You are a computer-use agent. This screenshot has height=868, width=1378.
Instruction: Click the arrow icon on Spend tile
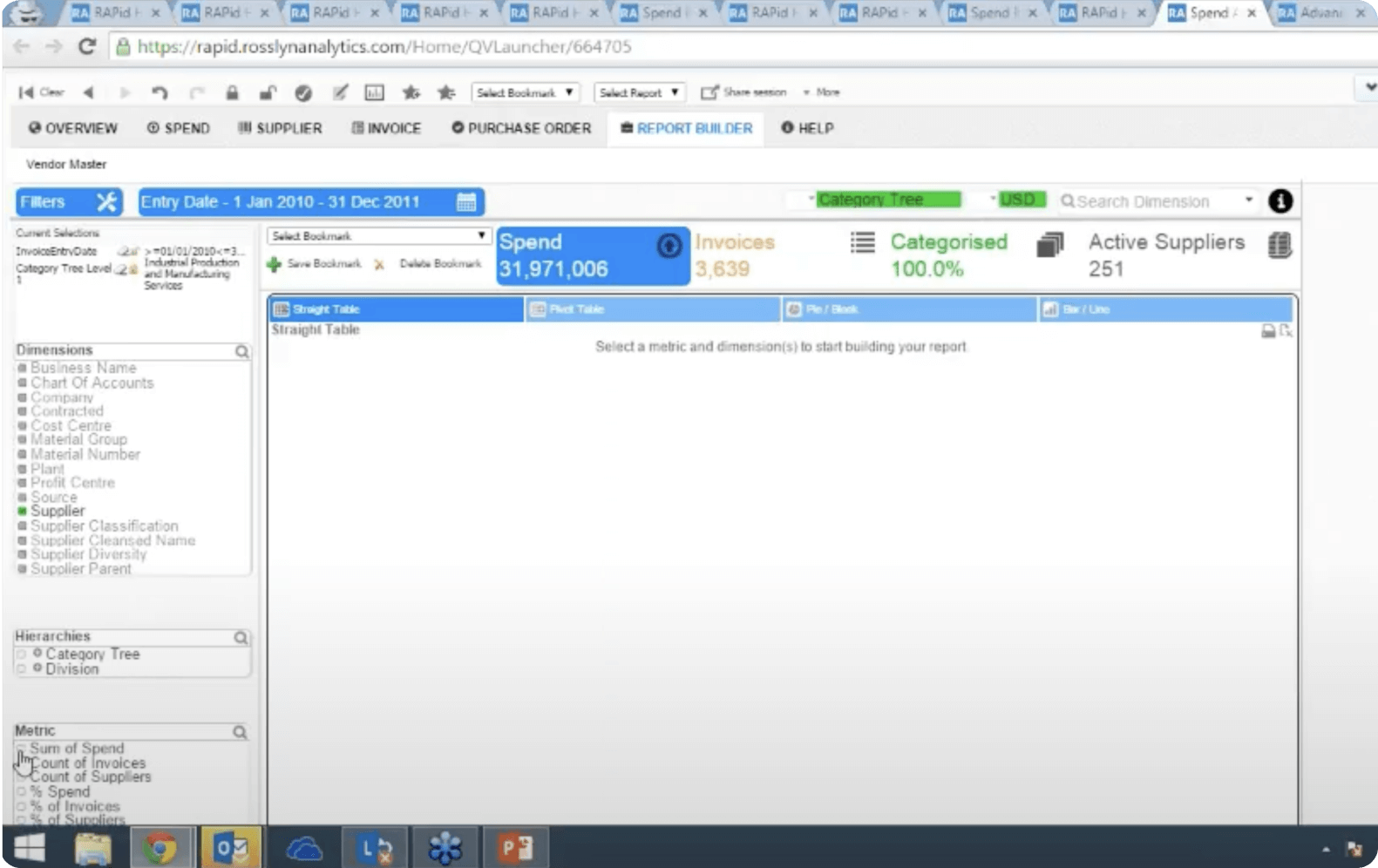pyautogui.click(x=669, y=247)
